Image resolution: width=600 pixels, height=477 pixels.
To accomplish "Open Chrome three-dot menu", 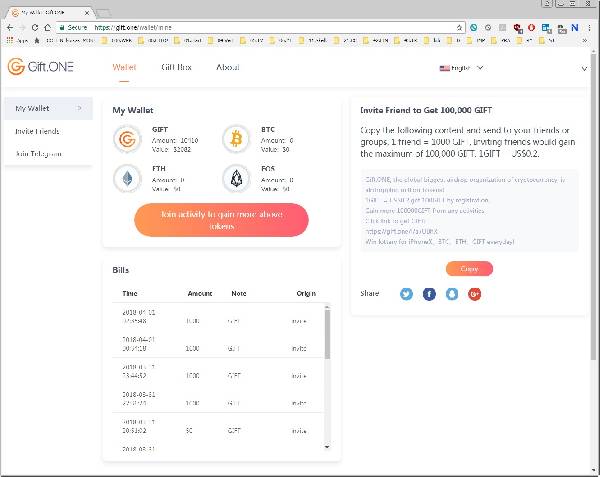I will [x=589, y=28].
